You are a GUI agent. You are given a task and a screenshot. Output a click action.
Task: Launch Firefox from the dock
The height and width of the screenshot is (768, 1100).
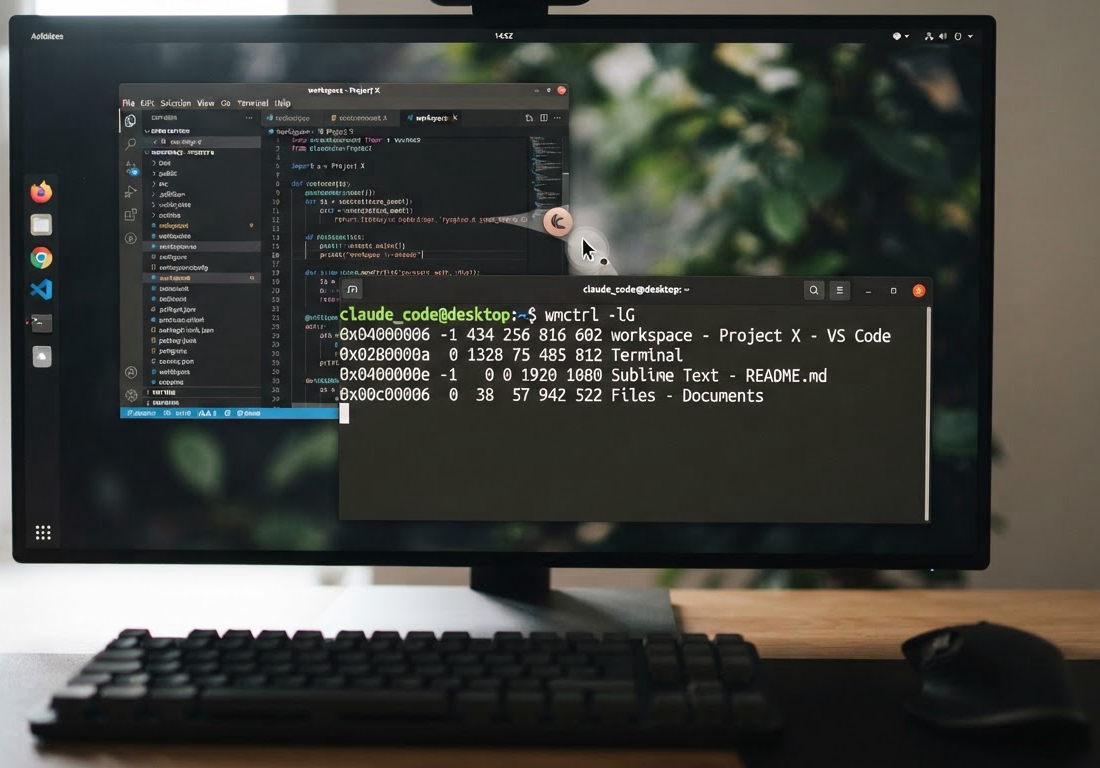click(x=41, y=191)
